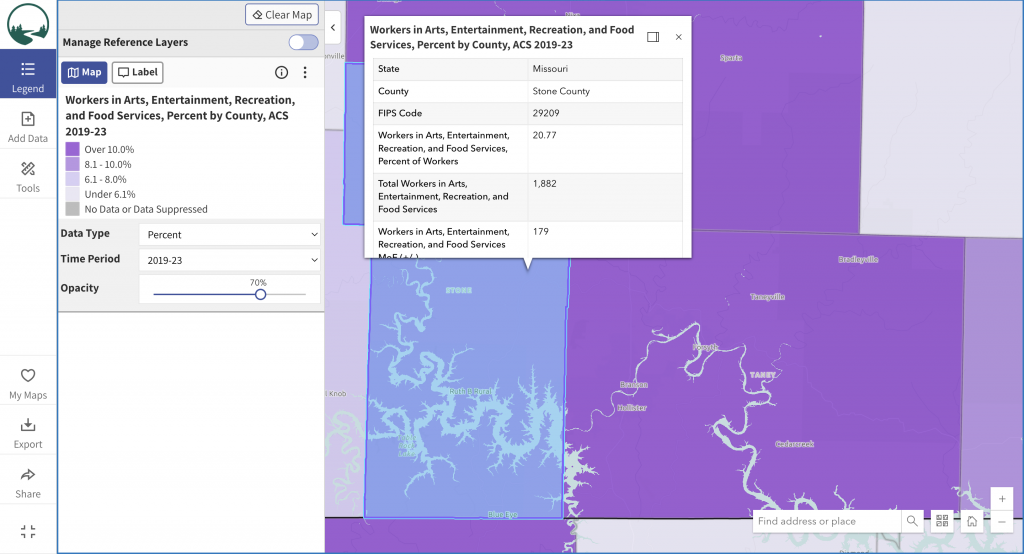Click the Hollister label on the map
The width and height of the screenshot is (1024, 554).
(632, 408)
